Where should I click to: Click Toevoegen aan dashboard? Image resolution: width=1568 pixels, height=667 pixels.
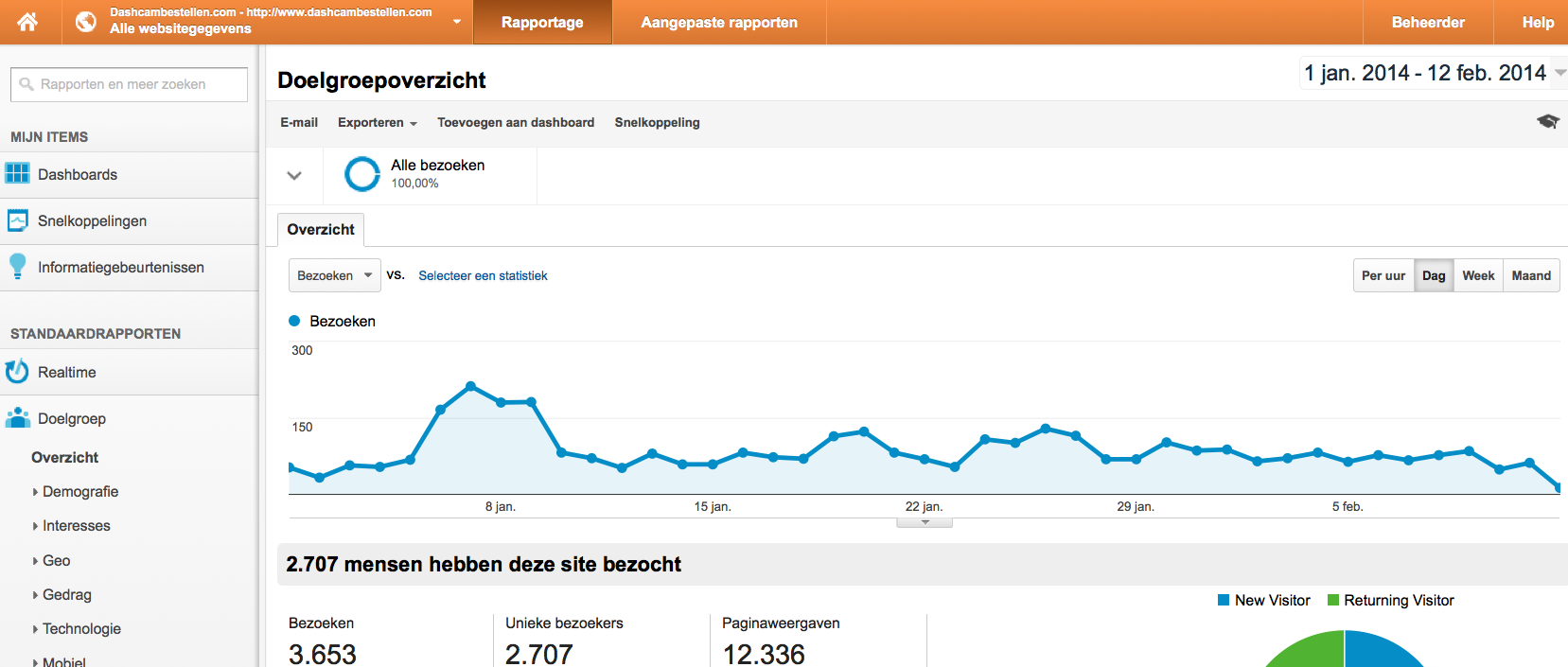pos(516,122)
